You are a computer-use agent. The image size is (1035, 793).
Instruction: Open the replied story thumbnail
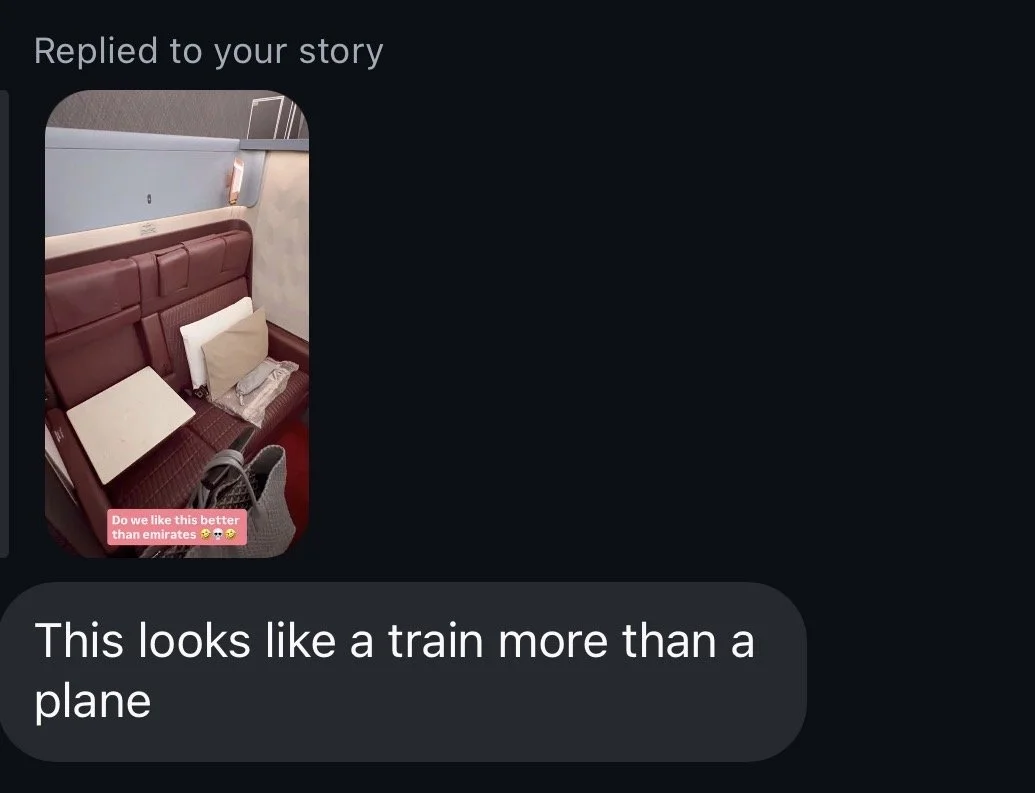point(177,324)
